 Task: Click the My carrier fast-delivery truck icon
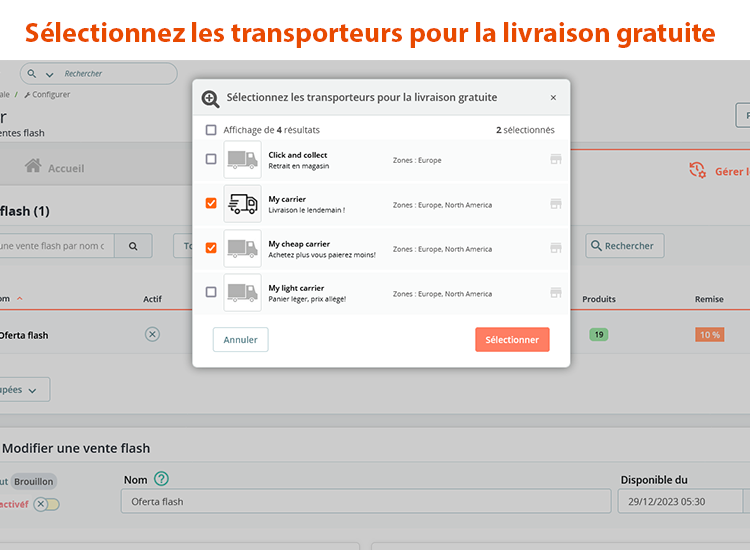243,204
